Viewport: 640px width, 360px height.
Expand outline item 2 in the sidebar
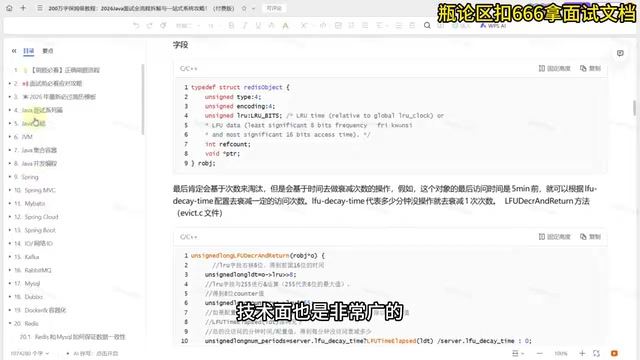click(10, 83)
